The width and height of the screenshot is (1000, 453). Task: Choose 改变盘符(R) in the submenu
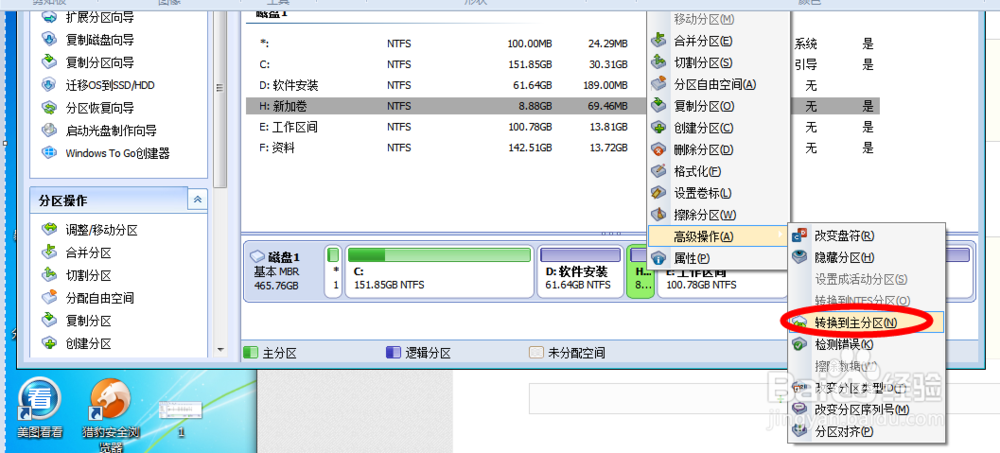pyautogui.click(x=867, y=235)
